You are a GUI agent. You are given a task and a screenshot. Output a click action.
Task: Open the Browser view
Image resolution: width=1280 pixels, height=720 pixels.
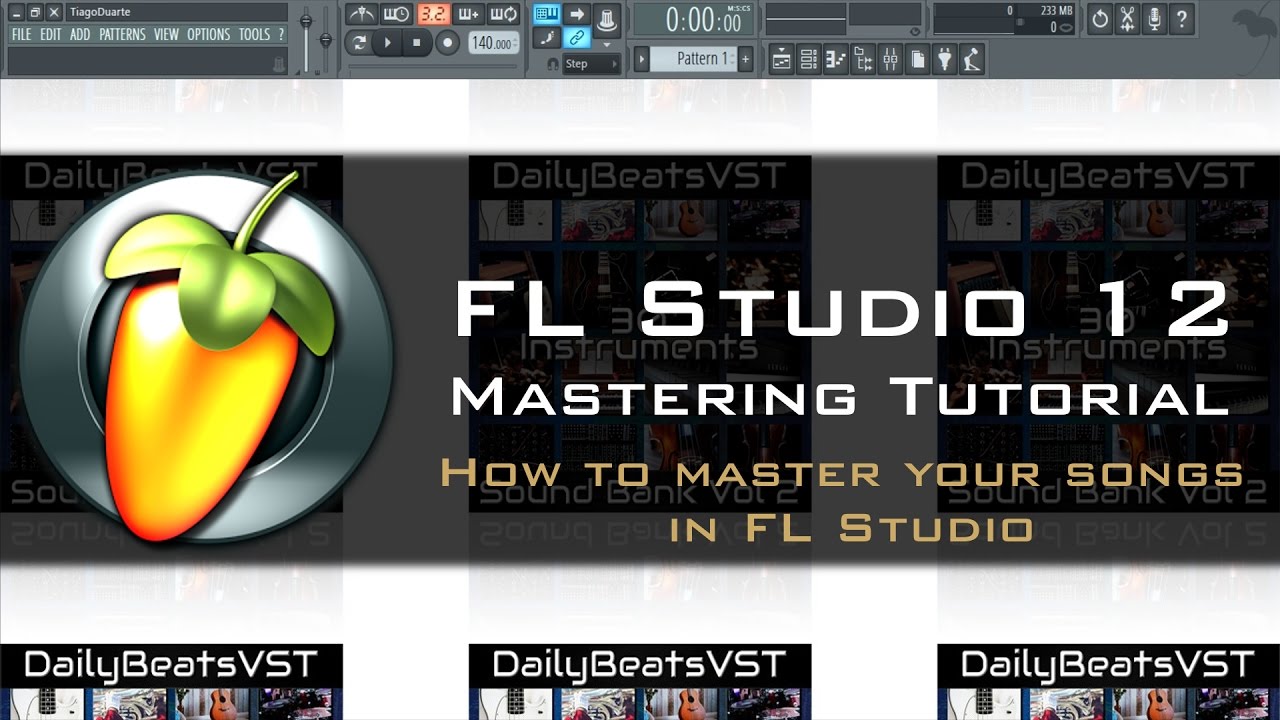pyautogui.click(x=863, y=60)
